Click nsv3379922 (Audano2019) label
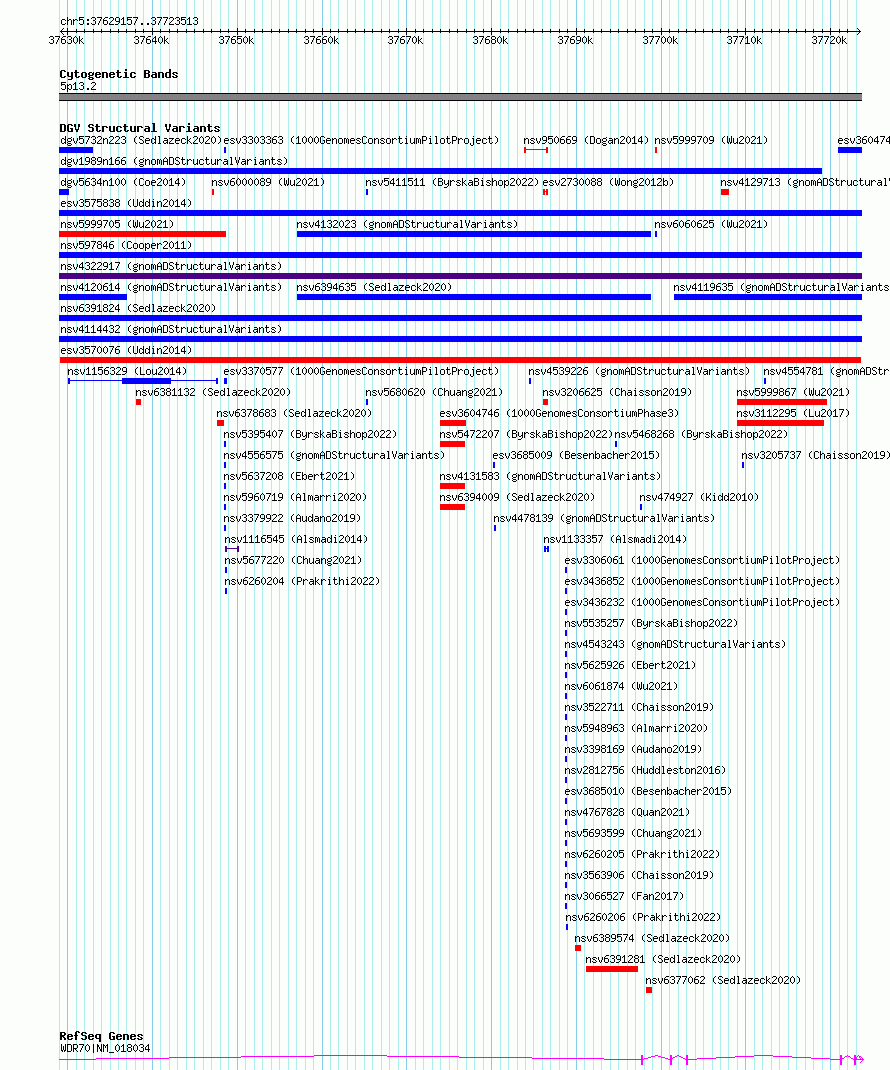 tap(292, 519)
